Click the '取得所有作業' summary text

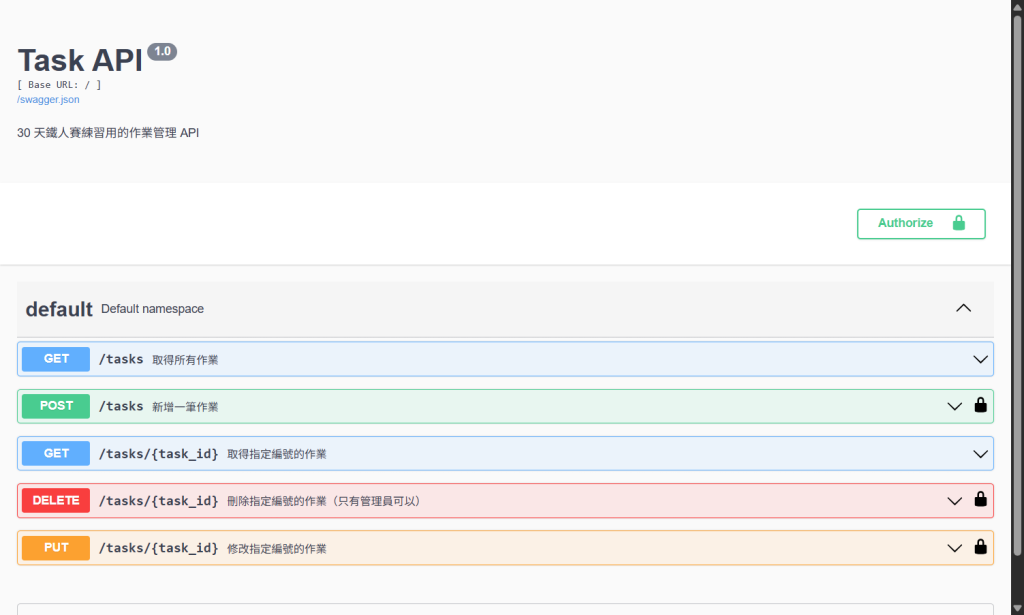coord(185,360)
